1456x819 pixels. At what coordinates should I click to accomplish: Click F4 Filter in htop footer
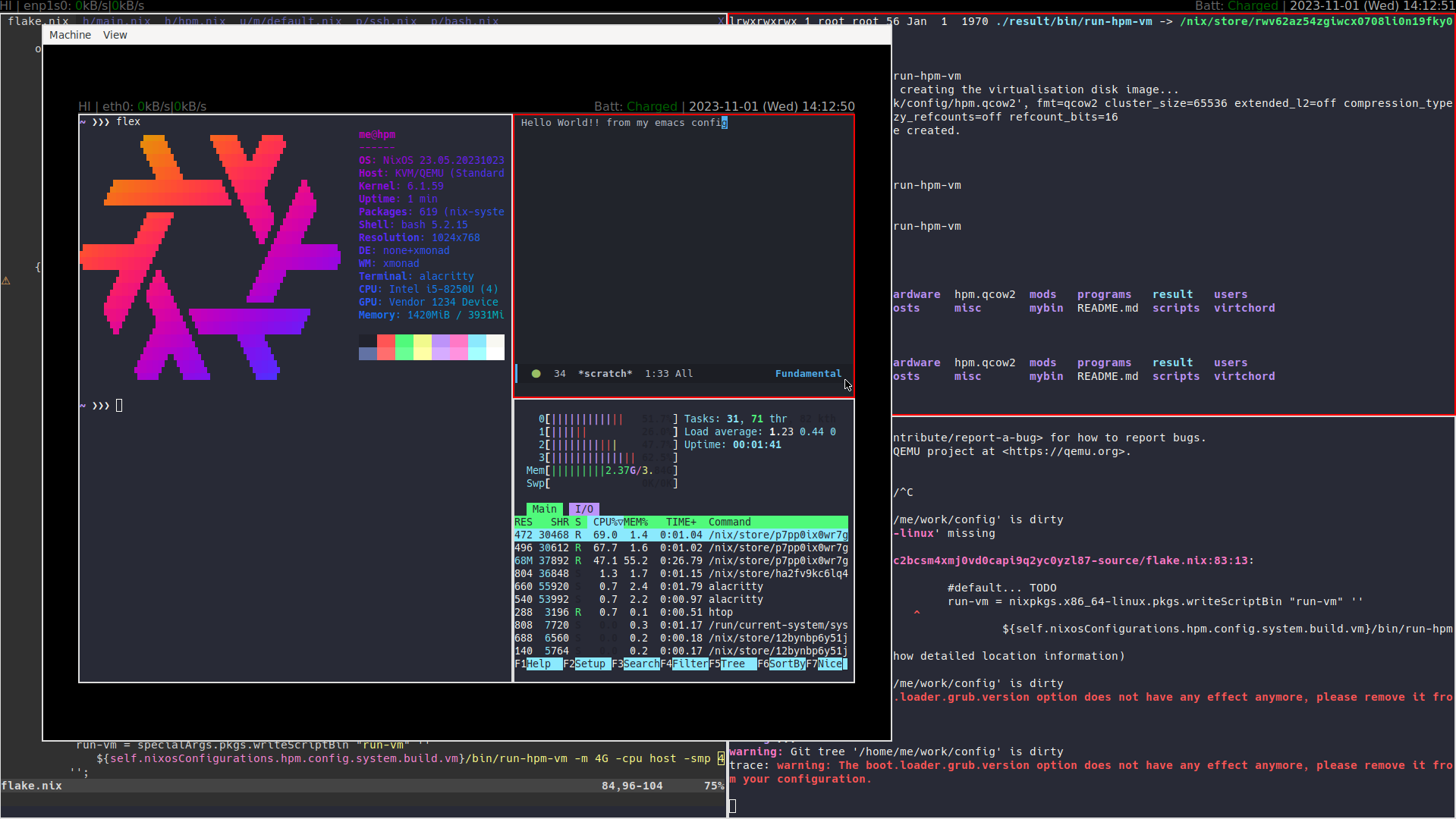tap(690, 664)
